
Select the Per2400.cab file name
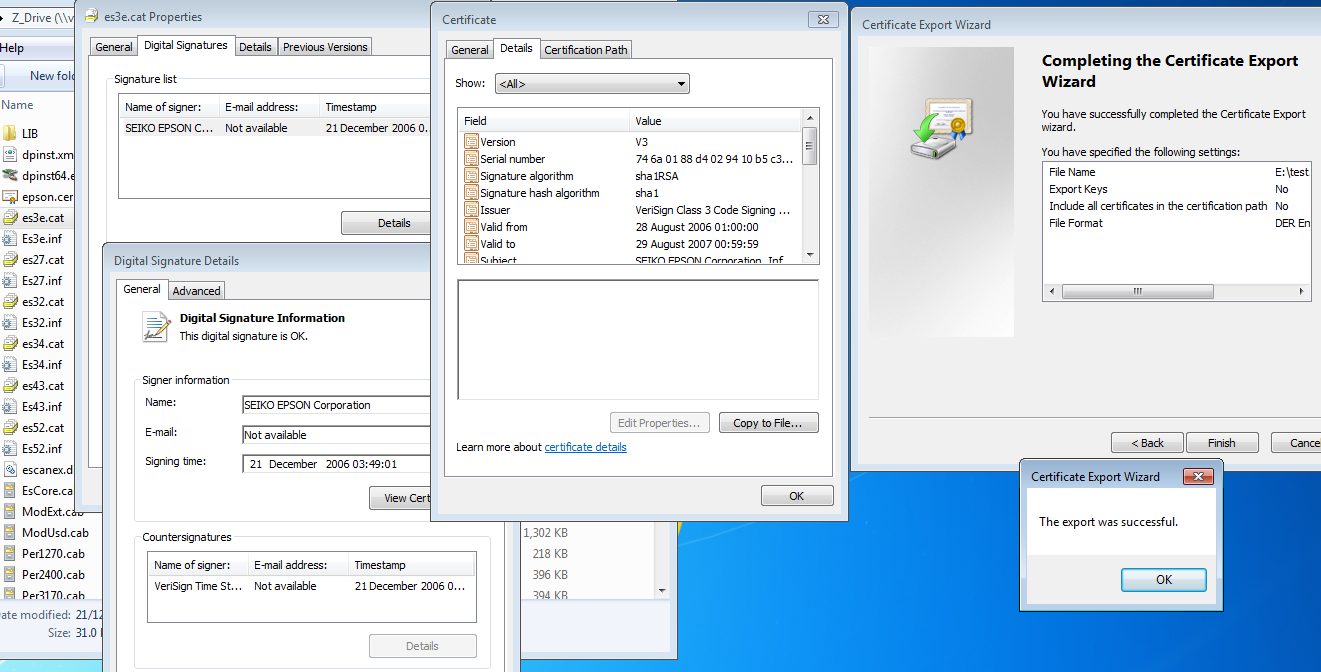point(53,575)
